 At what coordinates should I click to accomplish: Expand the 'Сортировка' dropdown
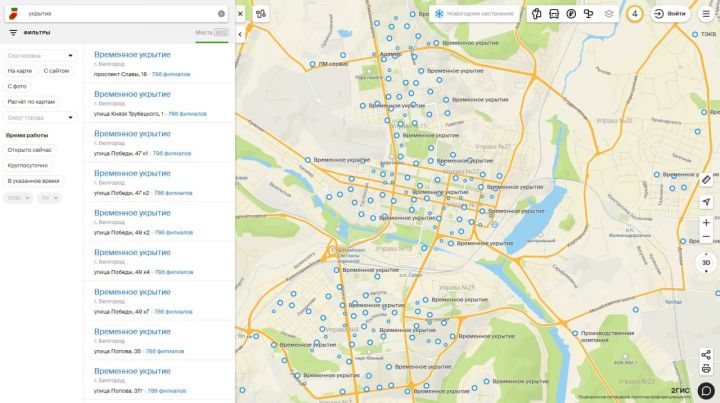40,56
